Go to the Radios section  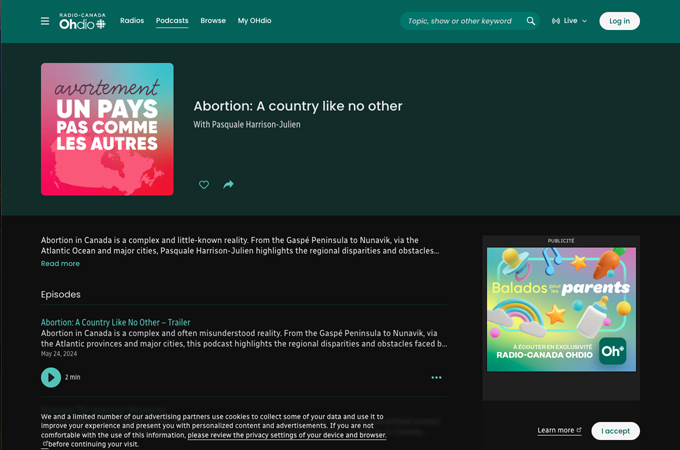132,20
